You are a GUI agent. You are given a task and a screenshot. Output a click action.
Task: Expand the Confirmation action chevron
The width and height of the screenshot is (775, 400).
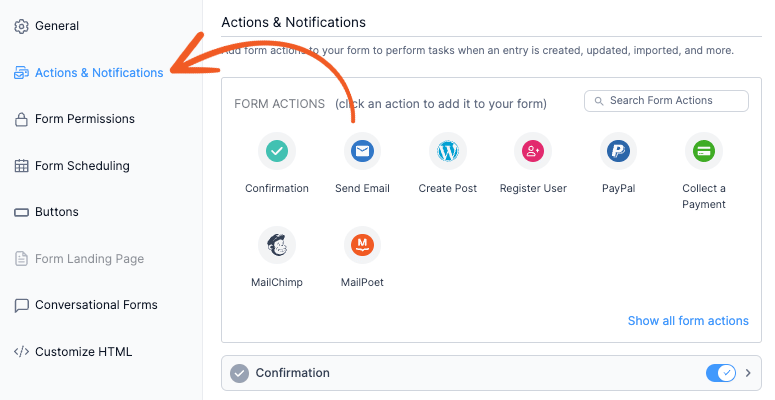coord(748,373)
